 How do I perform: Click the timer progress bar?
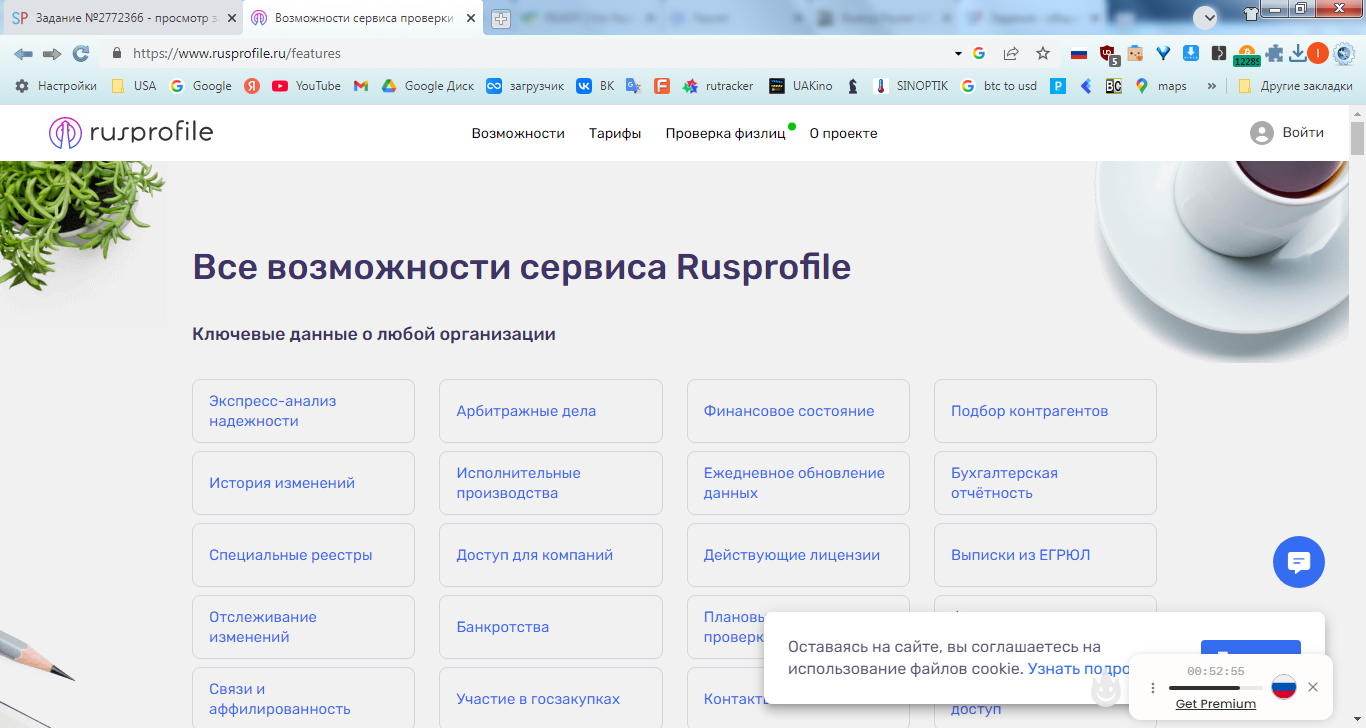[1216, 688]
